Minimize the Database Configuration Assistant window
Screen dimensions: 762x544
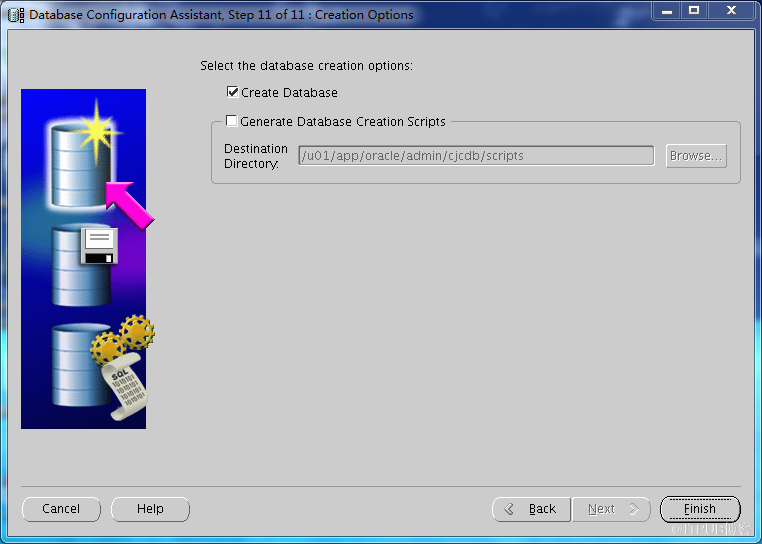(x=667, y=10)
